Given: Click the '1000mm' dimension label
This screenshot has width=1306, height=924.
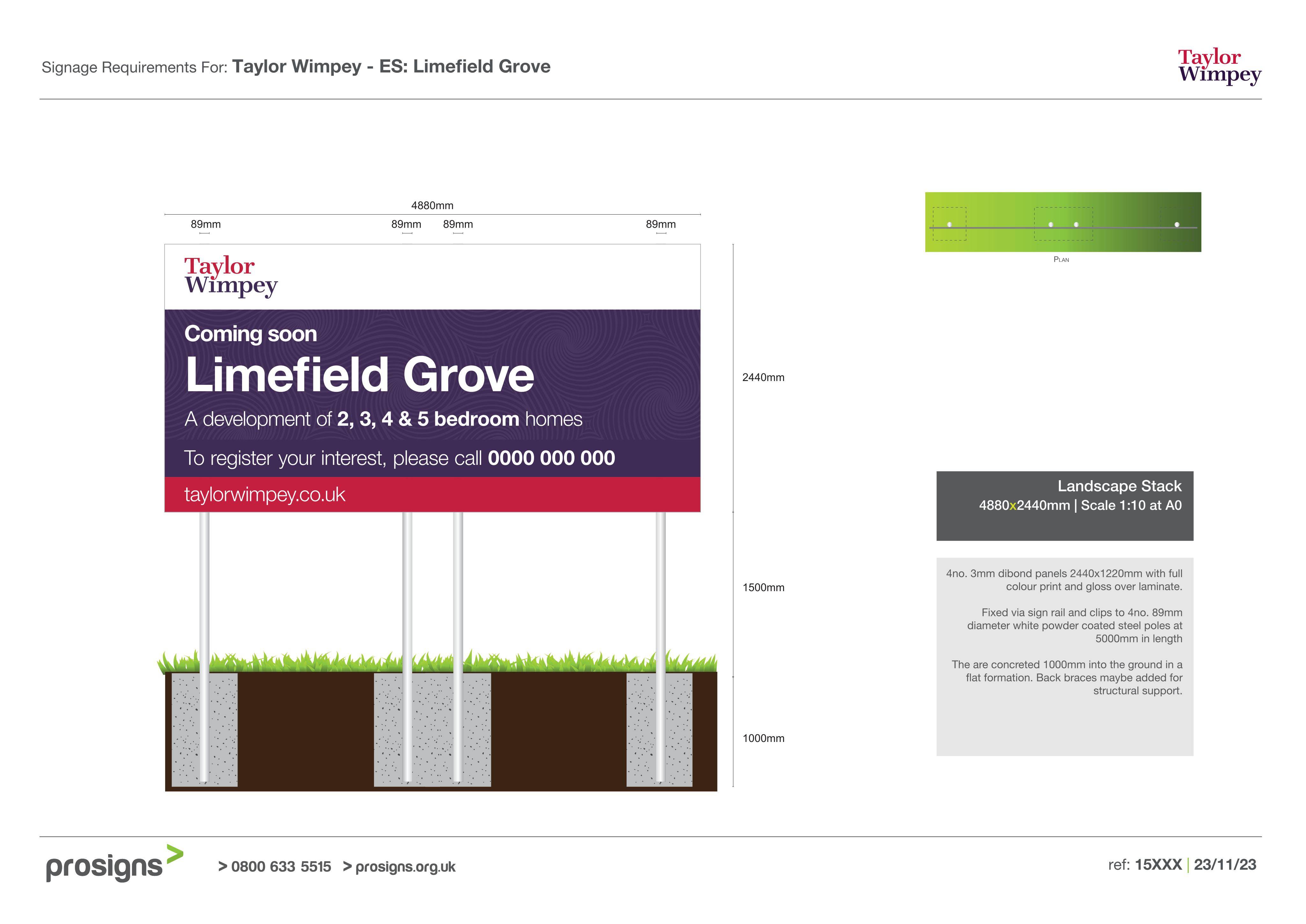Looking at the screenshot, I should pos(763,738).
